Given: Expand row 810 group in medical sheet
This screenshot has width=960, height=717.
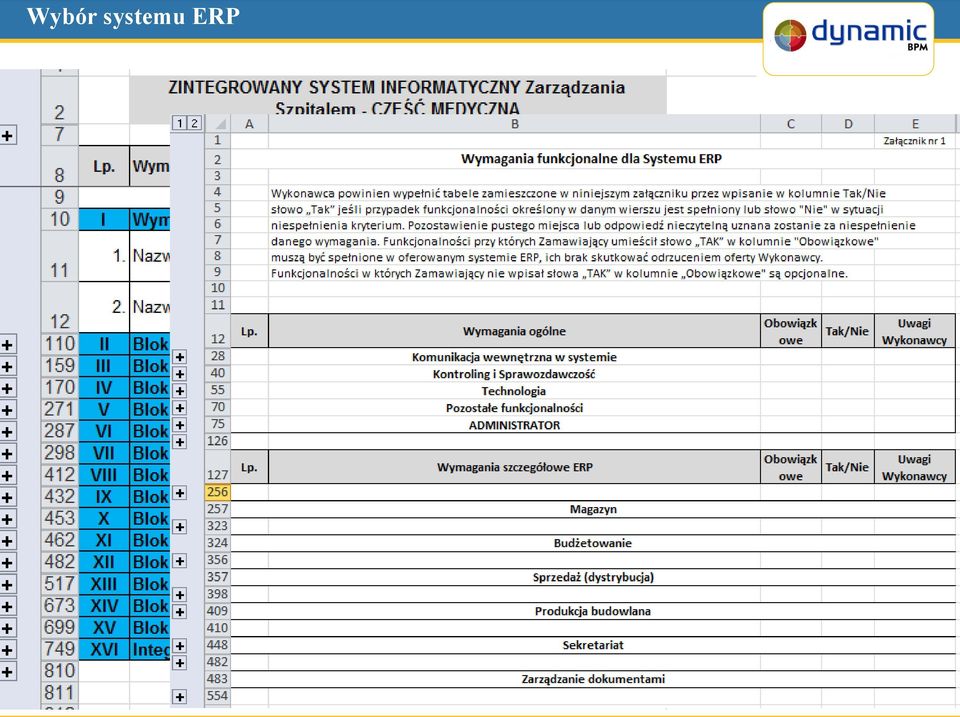Looking at the screenshot, I should click(7, 672).
